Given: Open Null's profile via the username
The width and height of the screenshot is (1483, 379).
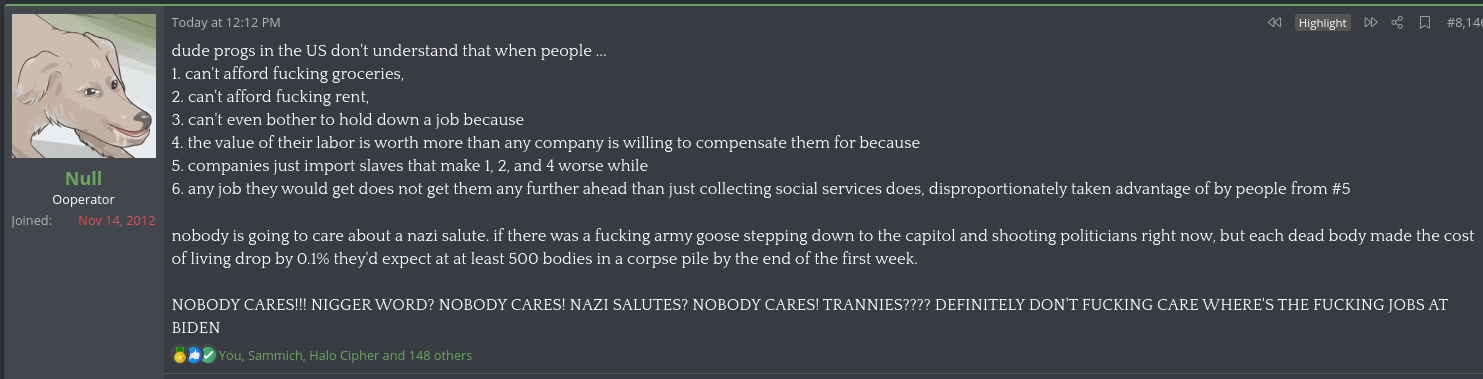Looking at the screenshot, I should coord(84,178).
